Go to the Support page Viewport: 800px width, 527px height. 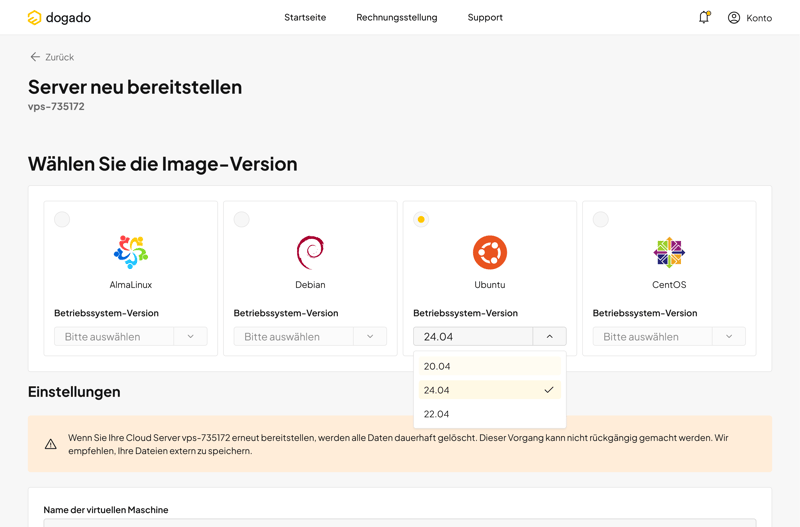(485, 17)
